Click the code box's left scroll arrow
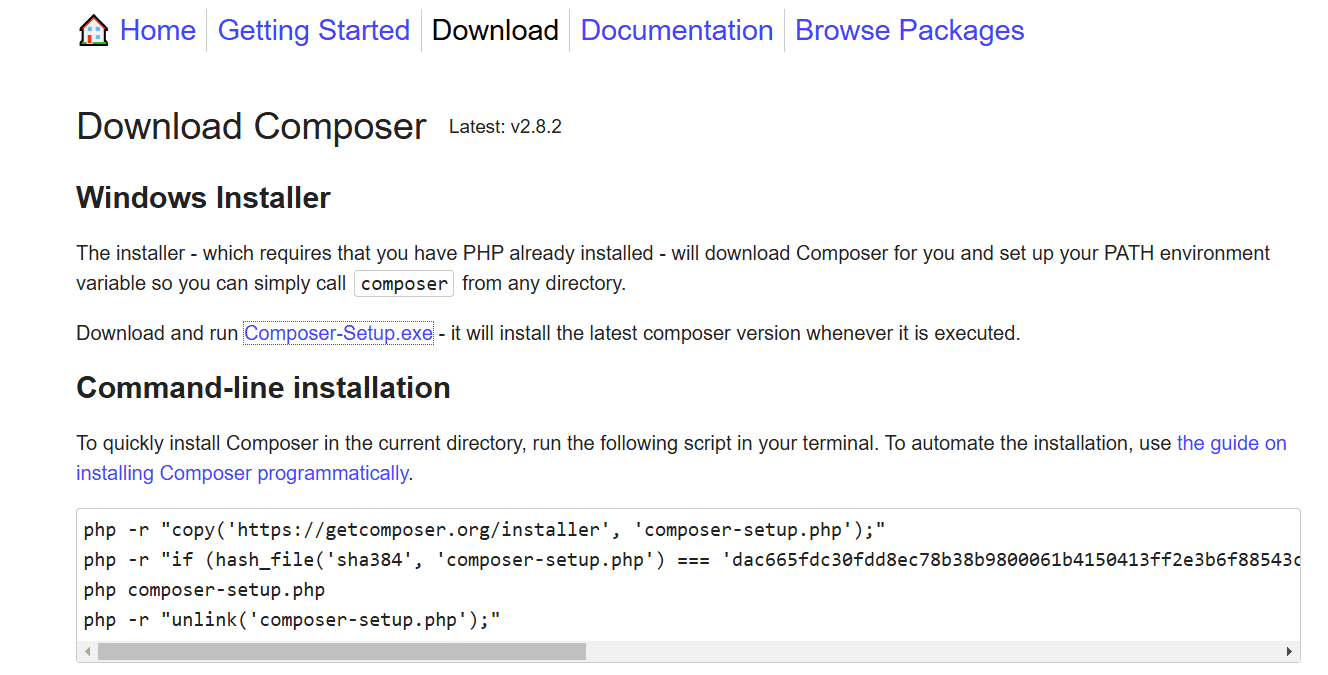Viewport: 1328px width, 675px height. click(x=87, y=652)
